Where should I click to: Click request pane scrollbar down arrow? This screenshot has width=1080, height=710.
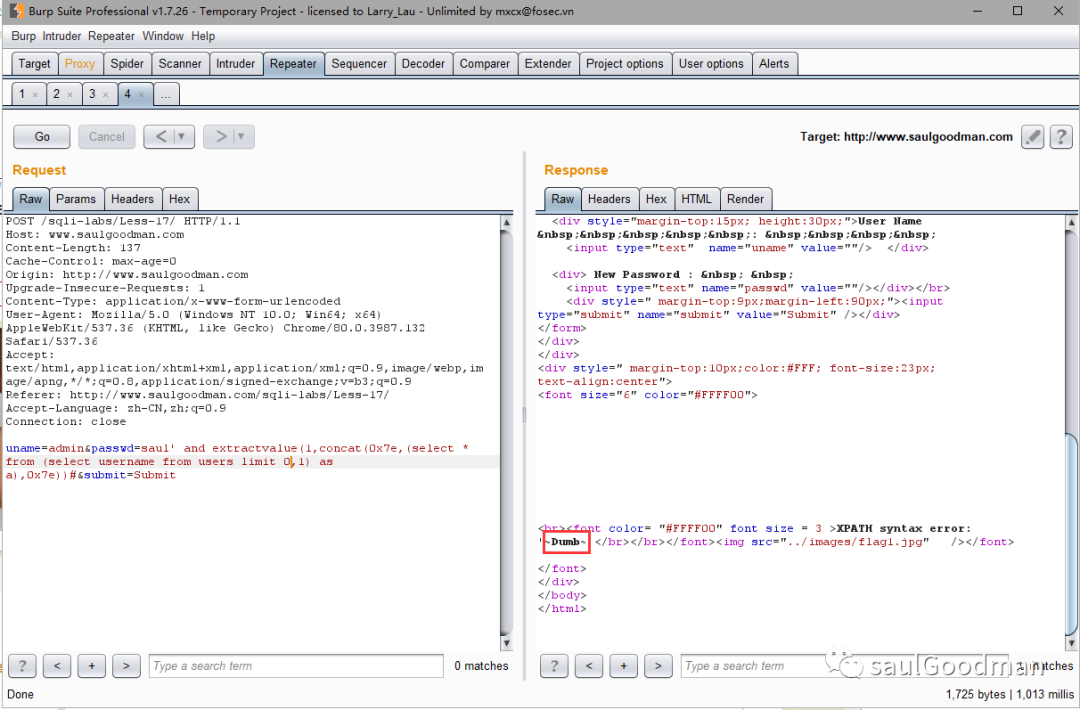(506, 643)
